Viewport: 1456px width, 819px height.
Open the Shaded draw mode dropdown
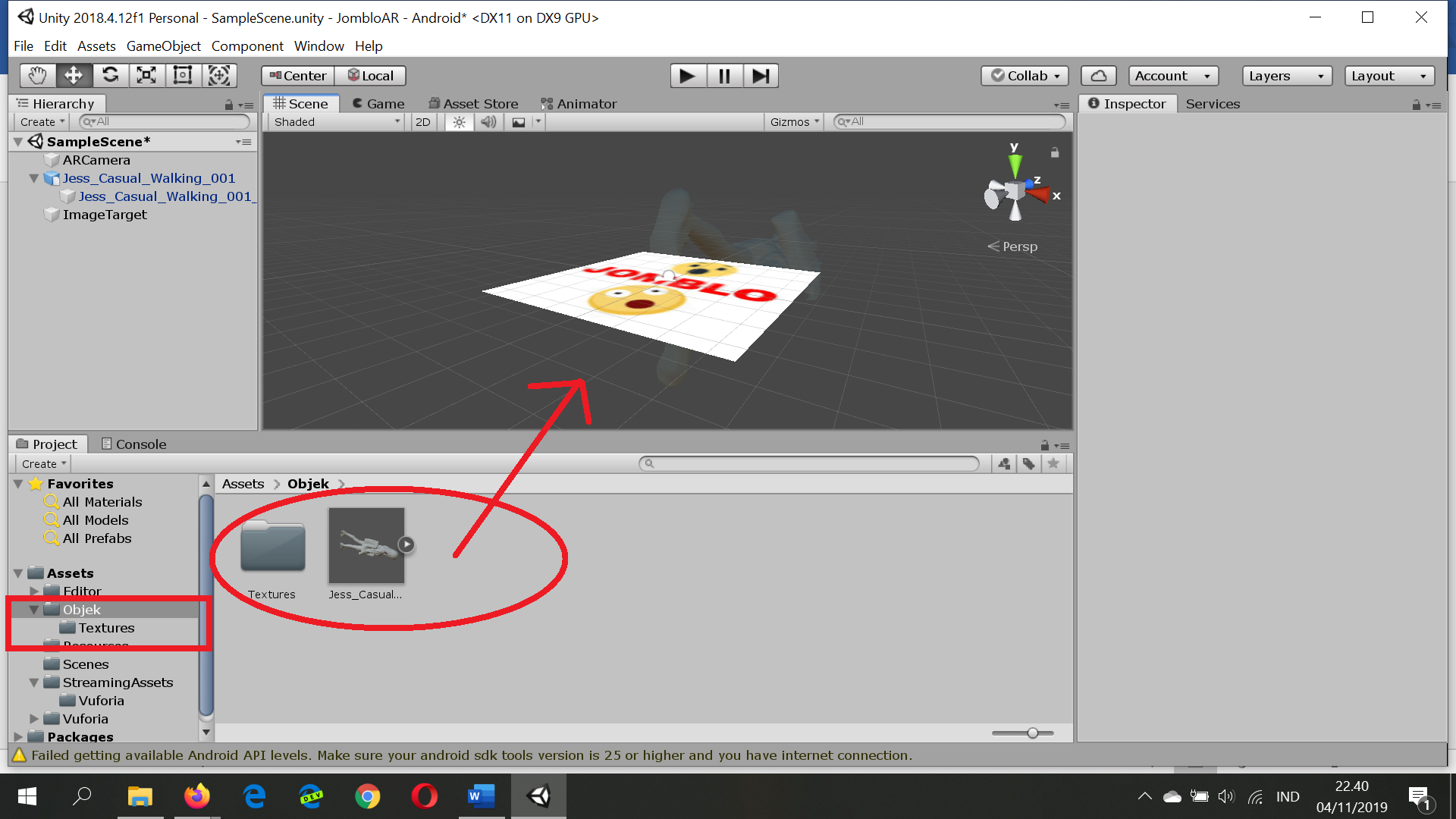point(337,122)
